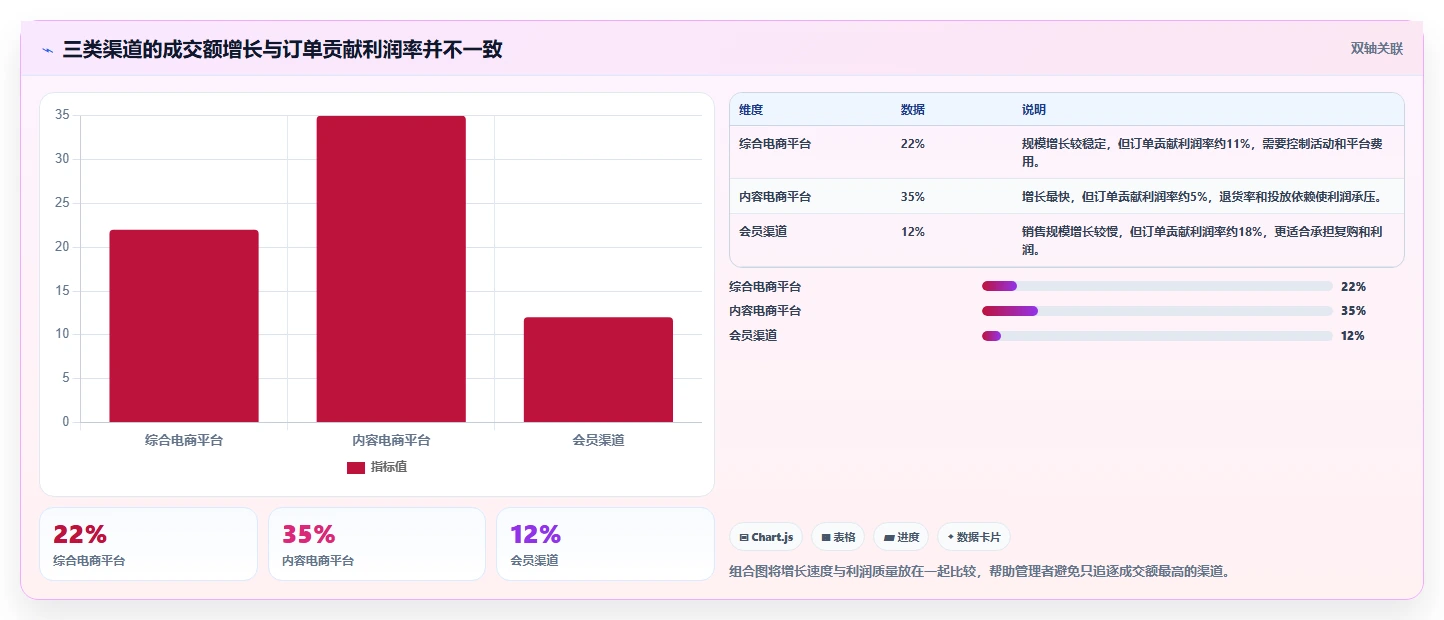
Task: Click the 双轴关联 label in header
Action: point(1377,49)
